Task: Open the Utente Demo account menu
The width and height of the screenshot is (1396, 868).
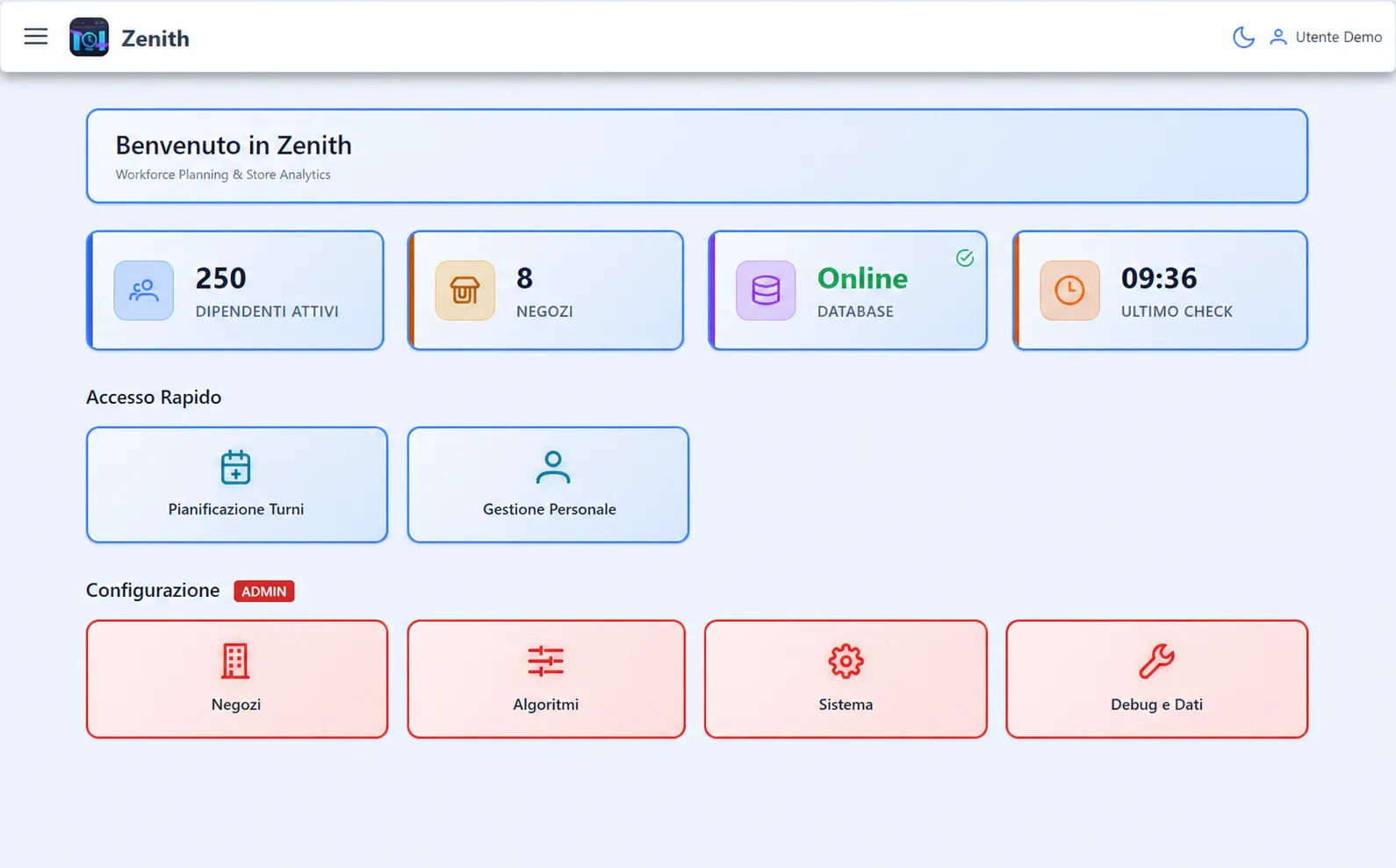Action: pyautogui.click(x=1338, y=37)
